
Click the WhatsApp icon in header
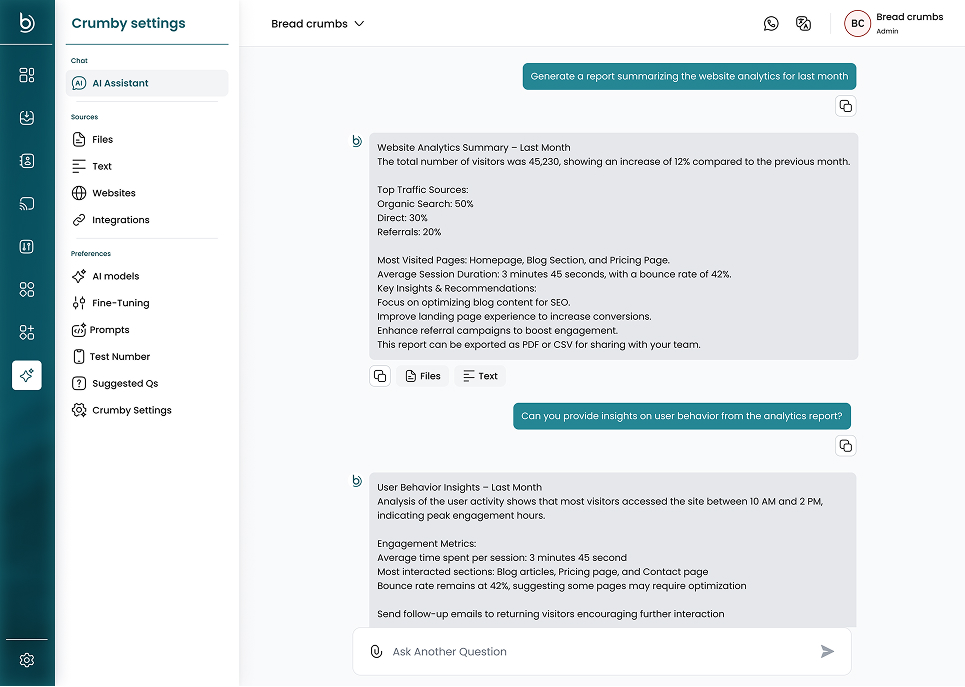click(x=771, y=24)
